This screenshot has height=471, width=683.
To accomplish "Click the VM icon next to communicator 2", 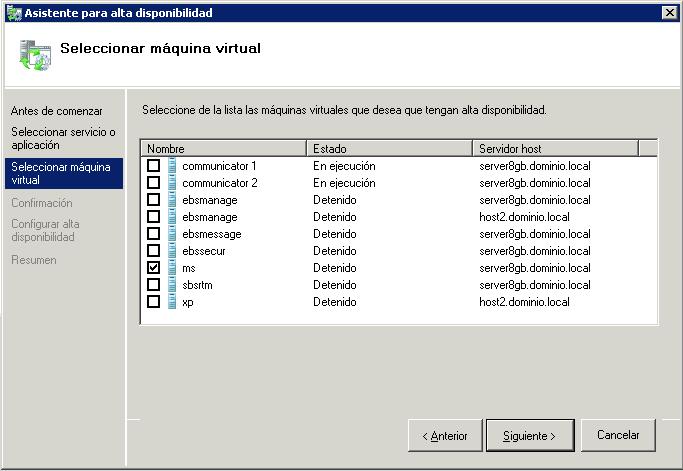I will [172, 183].
